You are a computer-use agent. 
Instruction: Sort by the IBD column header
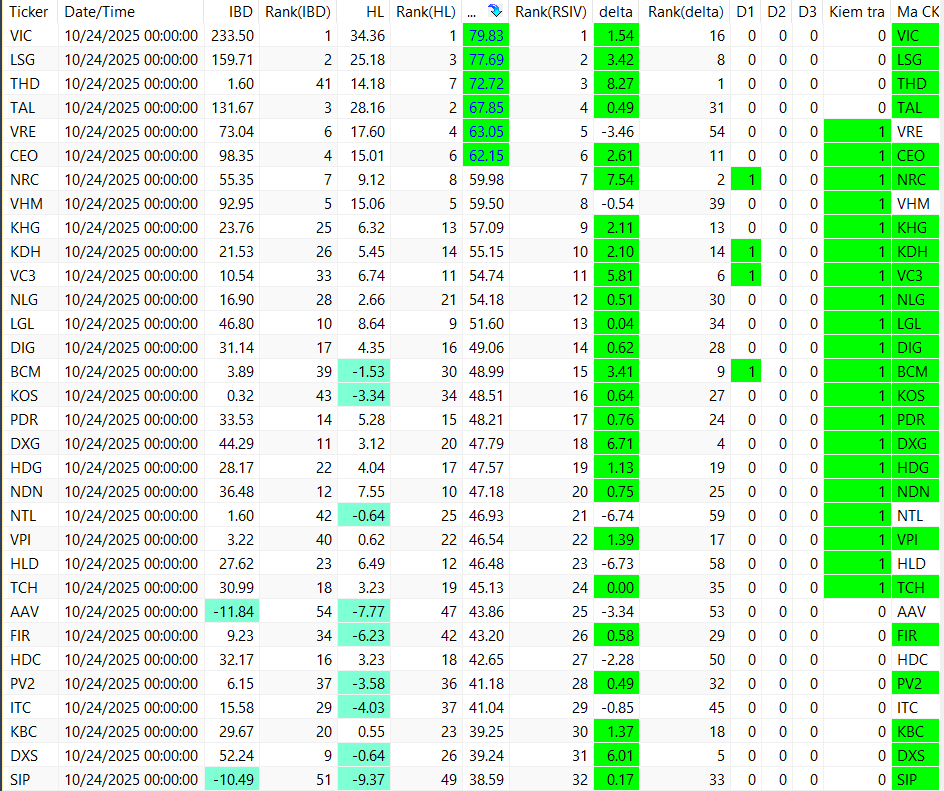(240, 11)
